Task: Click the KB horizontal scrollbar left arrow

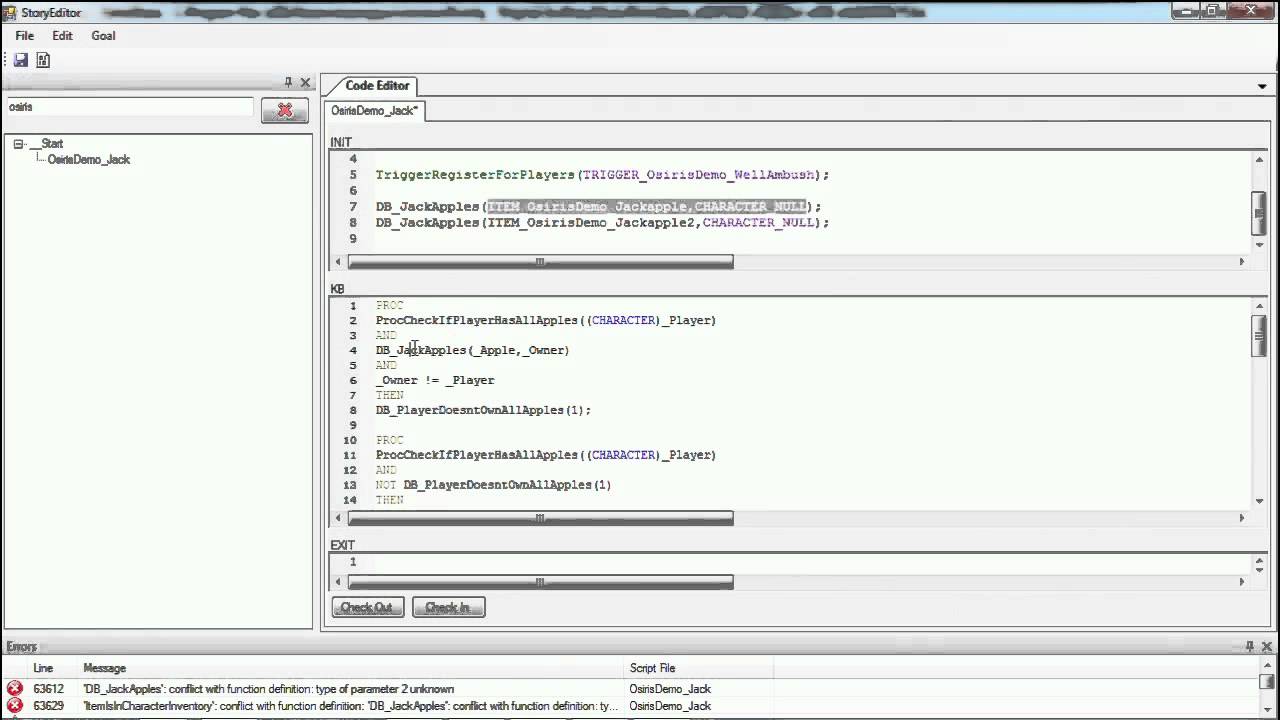Action: coord(338,518)
